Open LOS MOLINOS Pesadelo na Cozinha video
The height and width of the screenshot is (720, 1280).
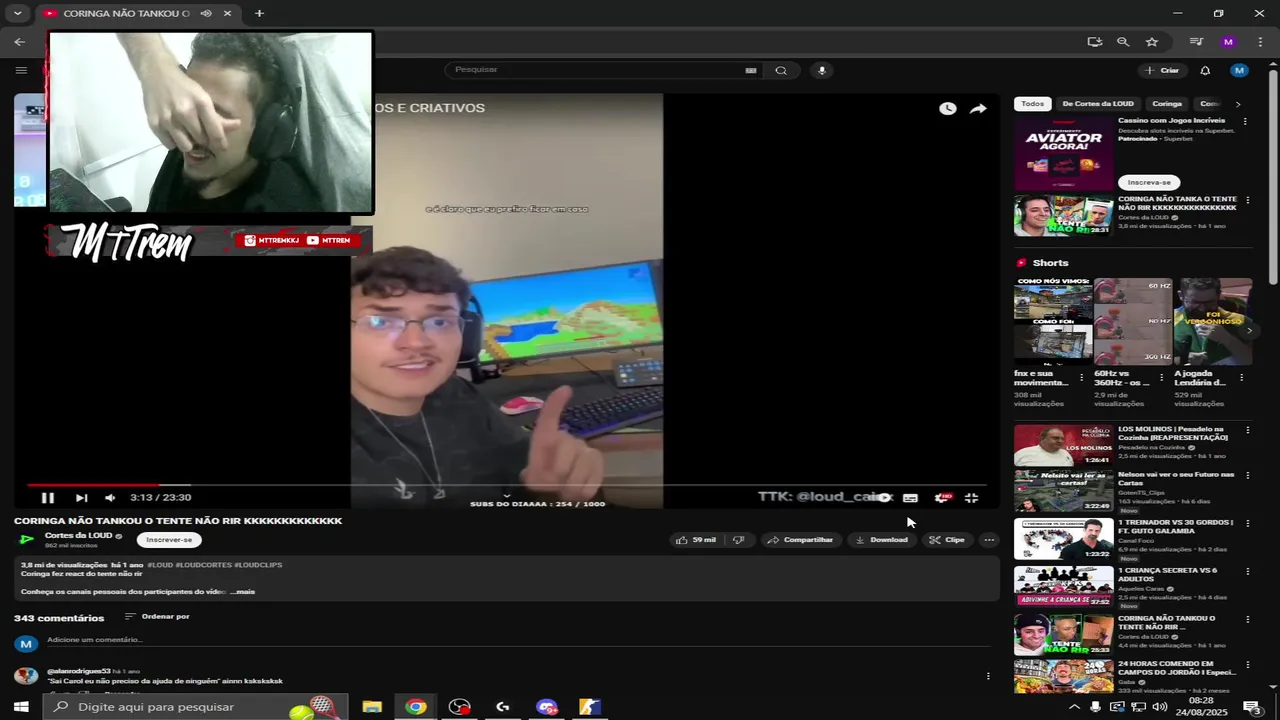point(1063,445)
